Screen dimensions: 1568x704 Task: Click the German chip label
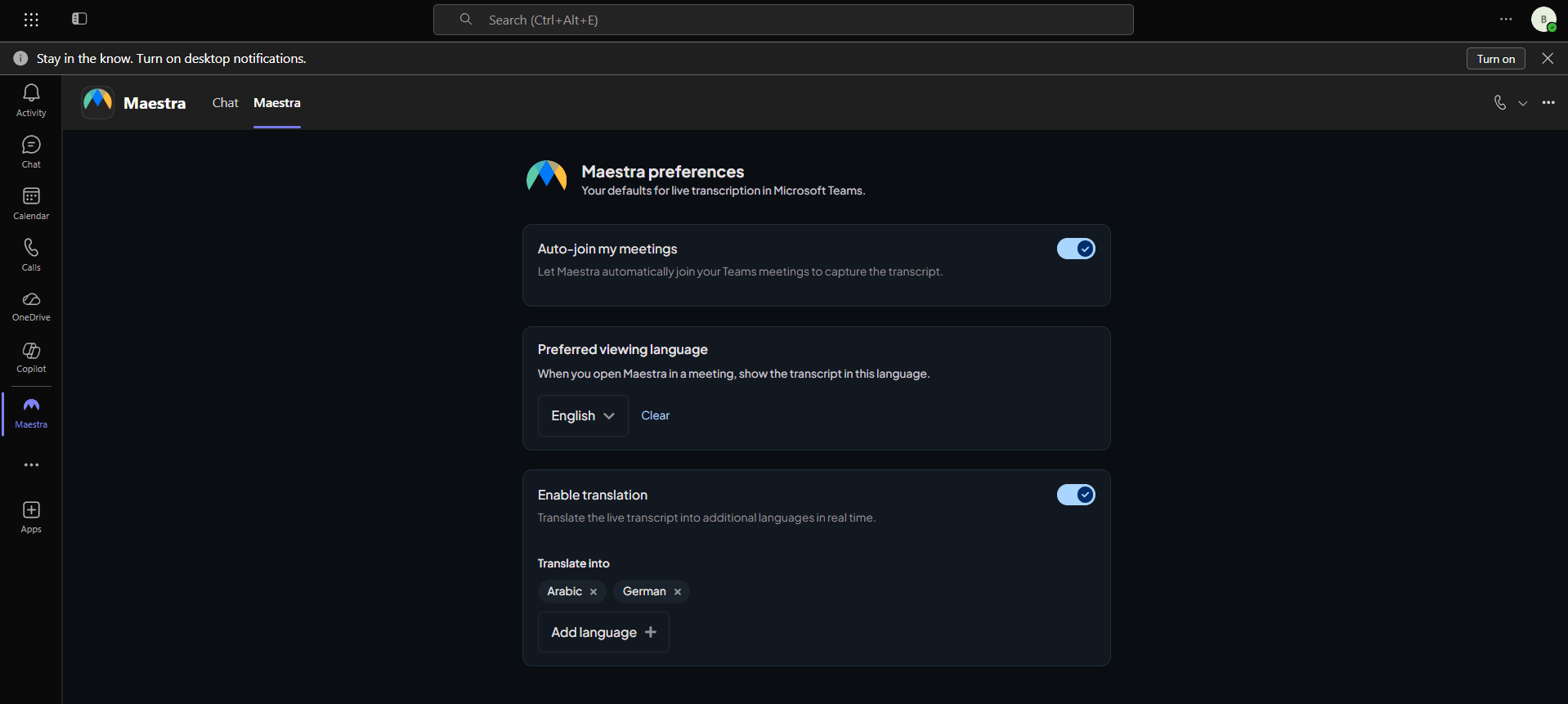pos(644,591)
